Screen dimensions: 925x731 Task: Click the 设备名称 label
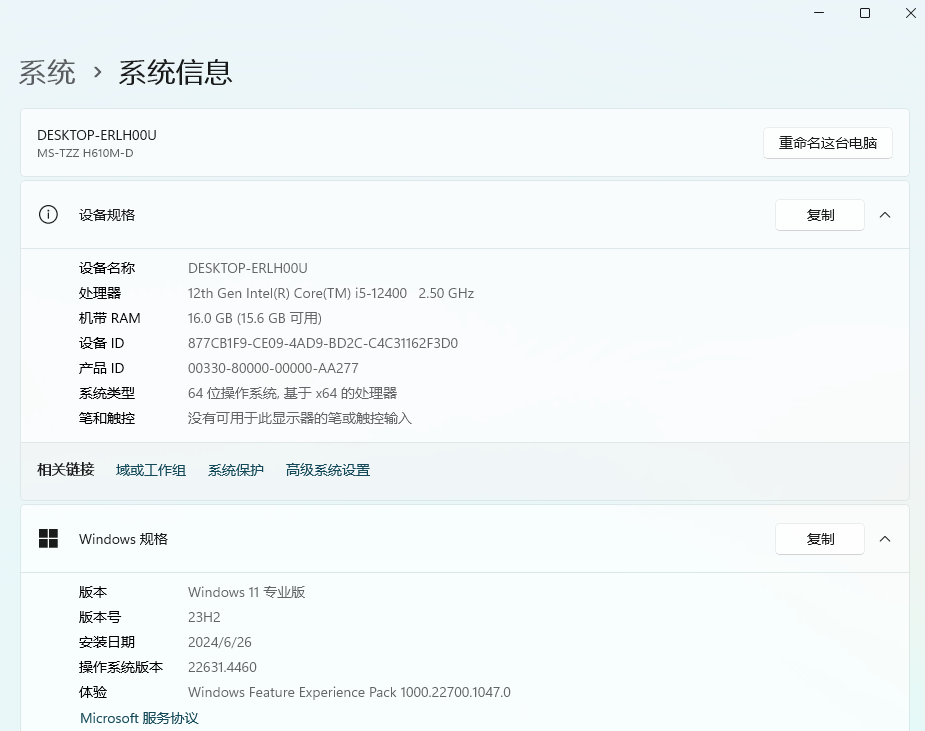(107, 268)
